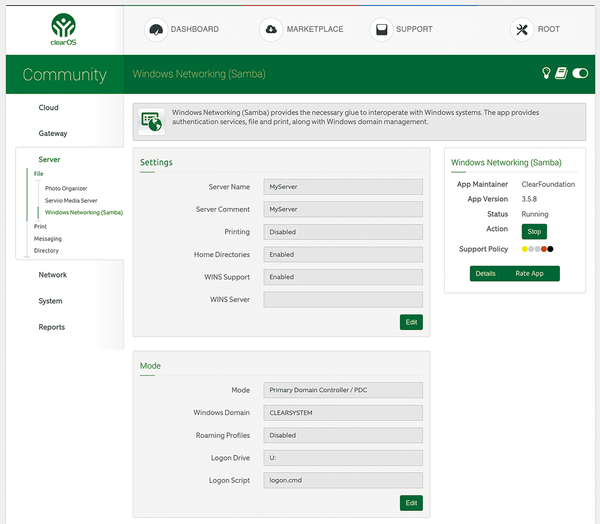Open the documentation book icon
The image size is (600, 524).
(561, 73)
